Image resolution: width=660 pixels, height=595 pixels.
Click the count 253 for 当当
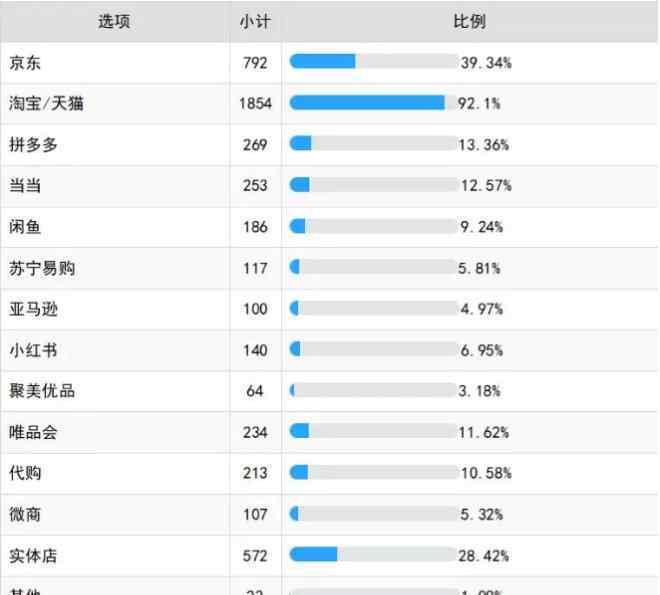[255, 186]
